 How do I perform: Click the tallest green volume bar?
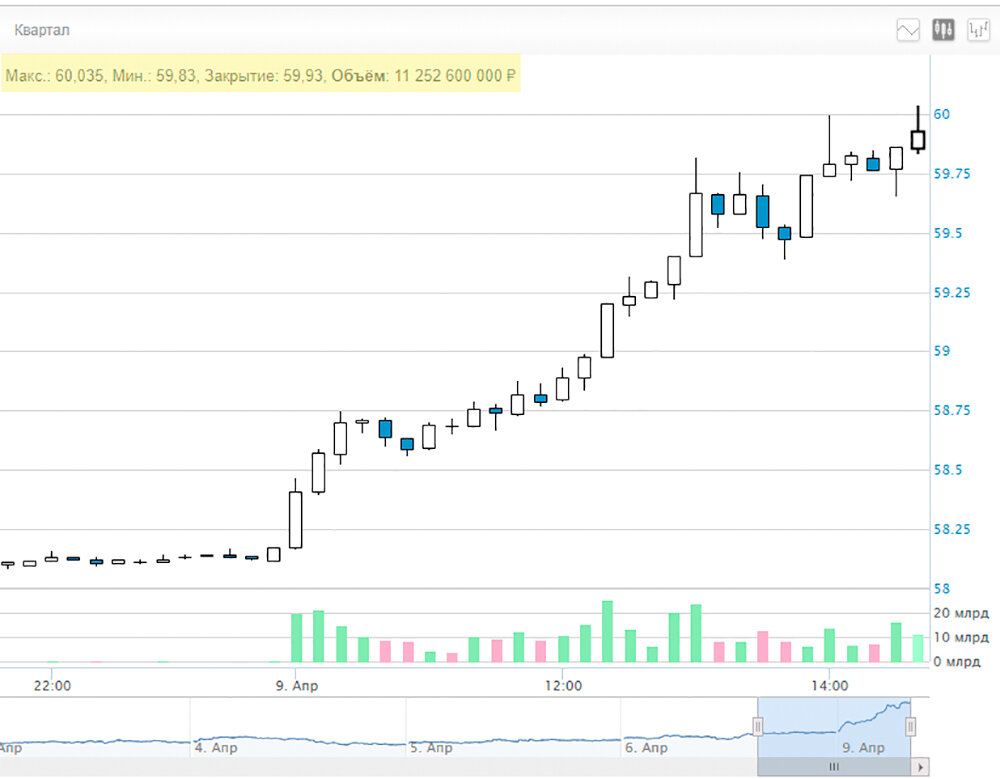point(607,631)
